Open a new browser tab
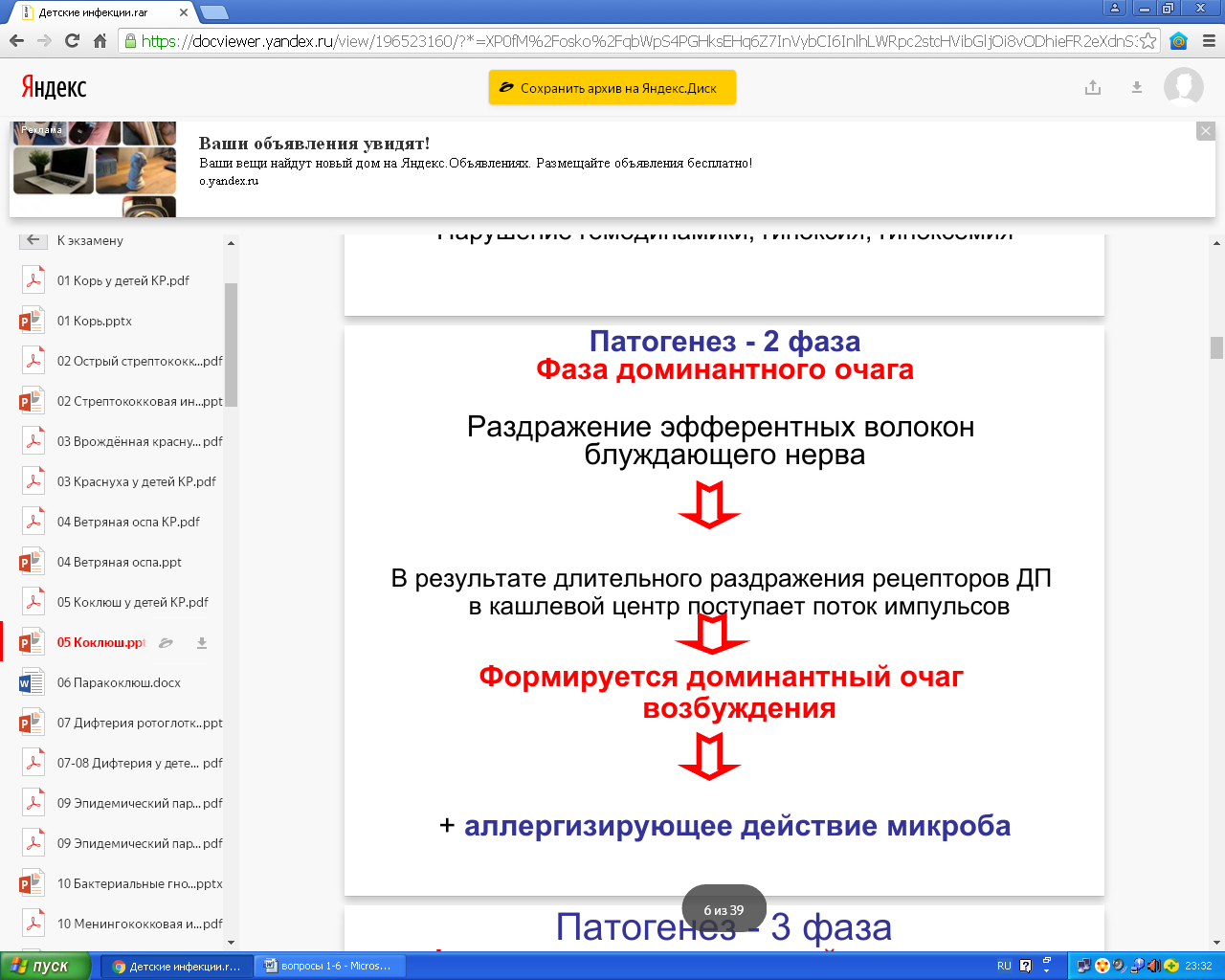This screenshot has width=1225, height=980. click(214, 12)
